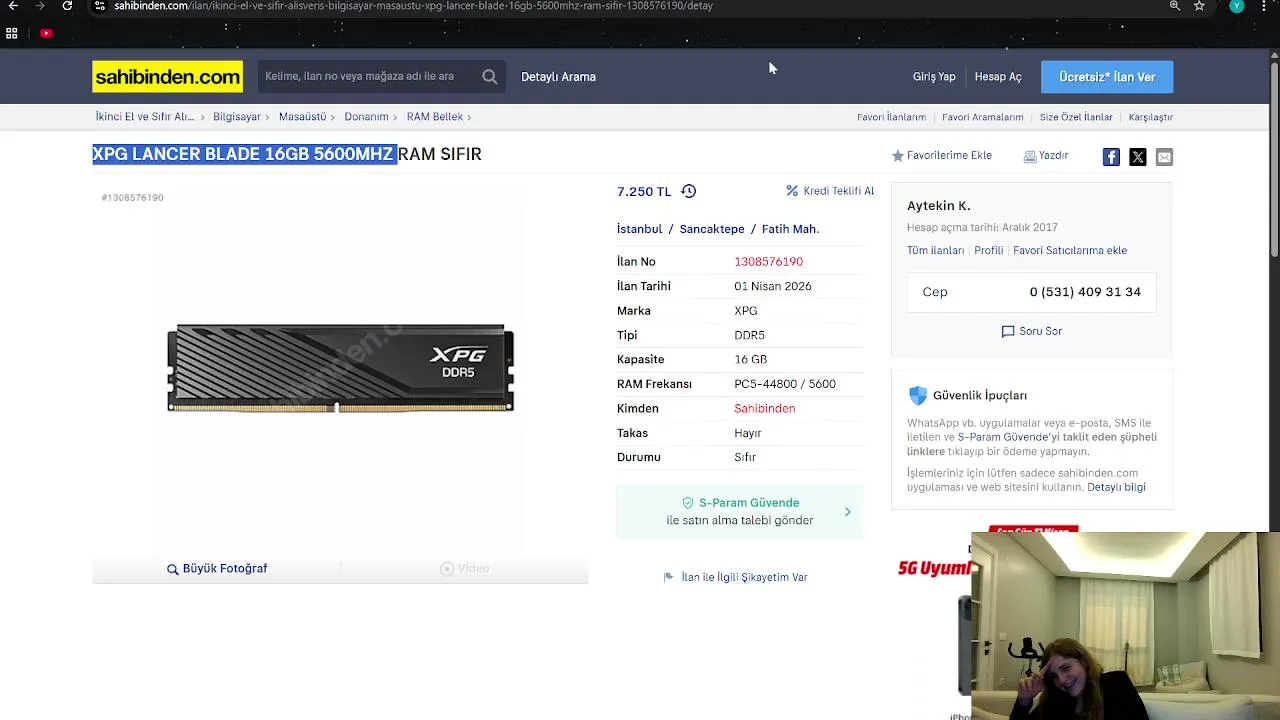Click the phone number 0 (531) 409 33 34
This screenshot has height=720, width=1280.
click(1085, 292)
